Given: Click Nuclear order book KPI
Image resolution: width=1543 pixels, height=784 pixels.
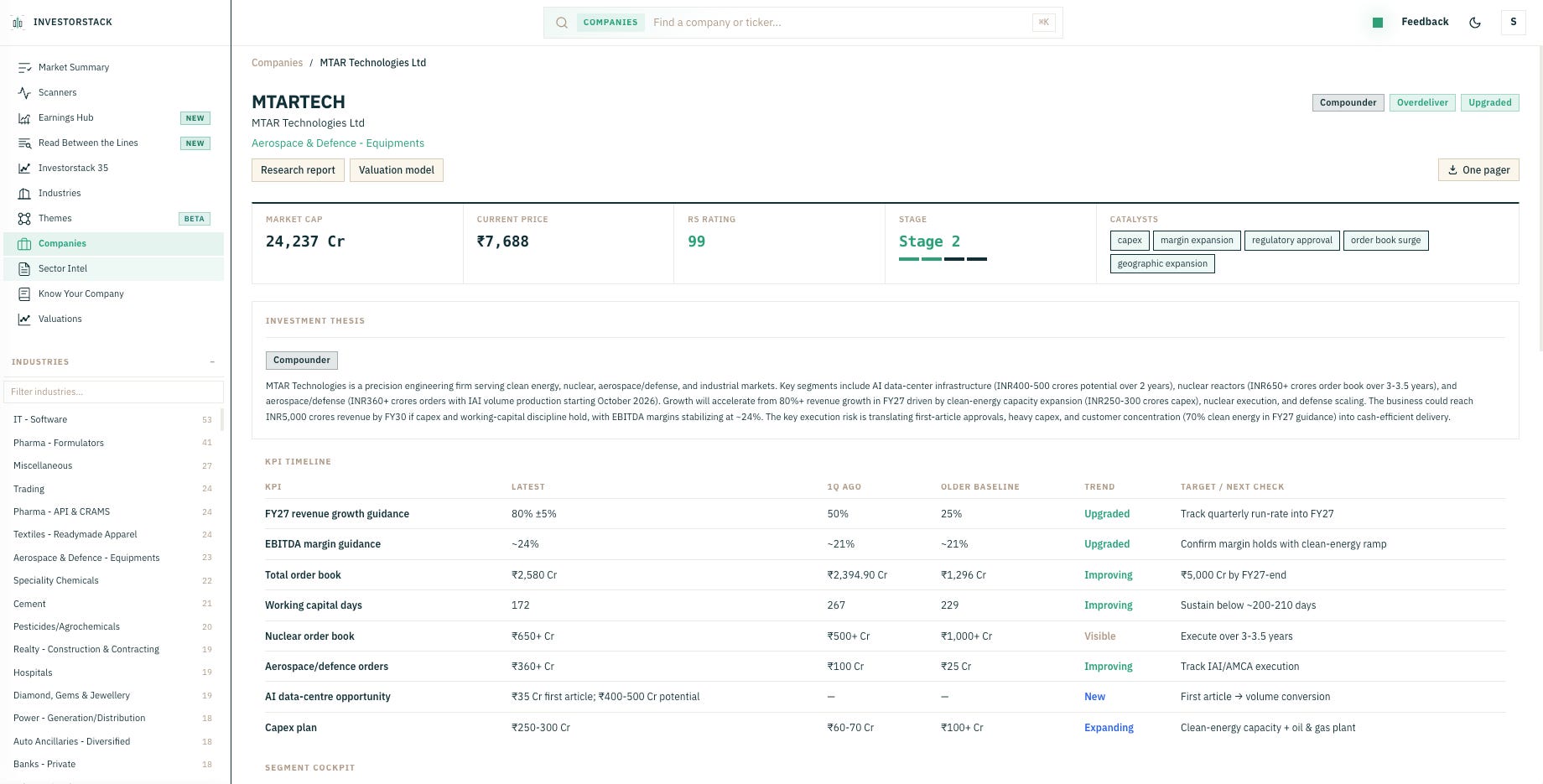Looking at the screenshot, I should 309,636.
